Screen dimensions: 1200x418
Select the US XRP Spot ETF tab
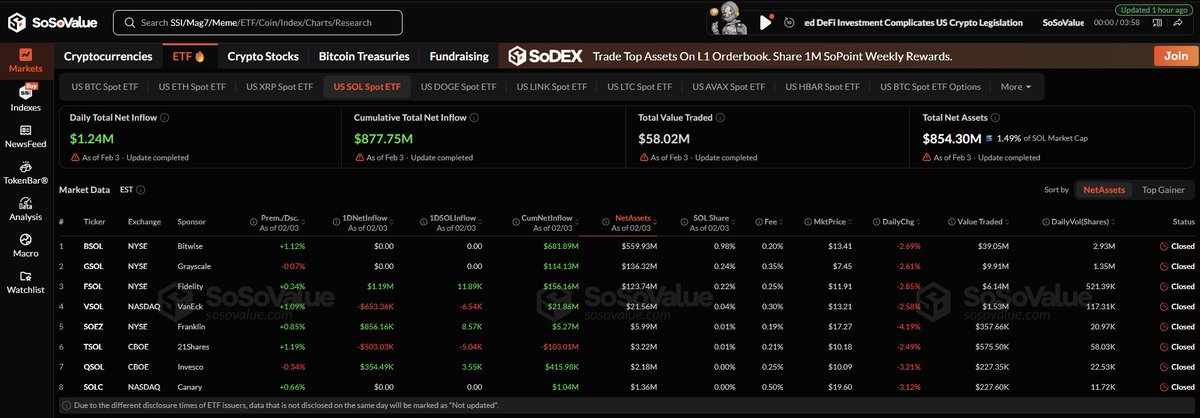point(278,87)
